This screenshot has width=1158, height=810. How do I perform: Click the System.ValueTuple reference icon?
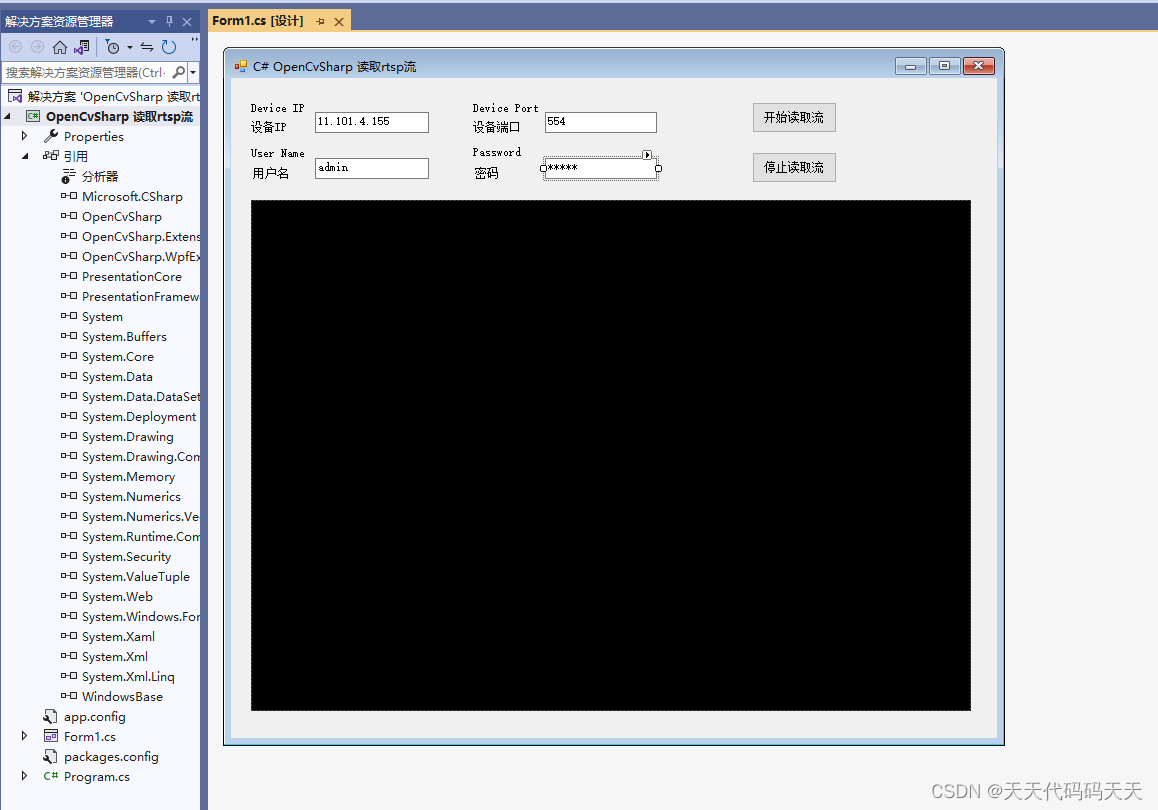coord(69,575)
